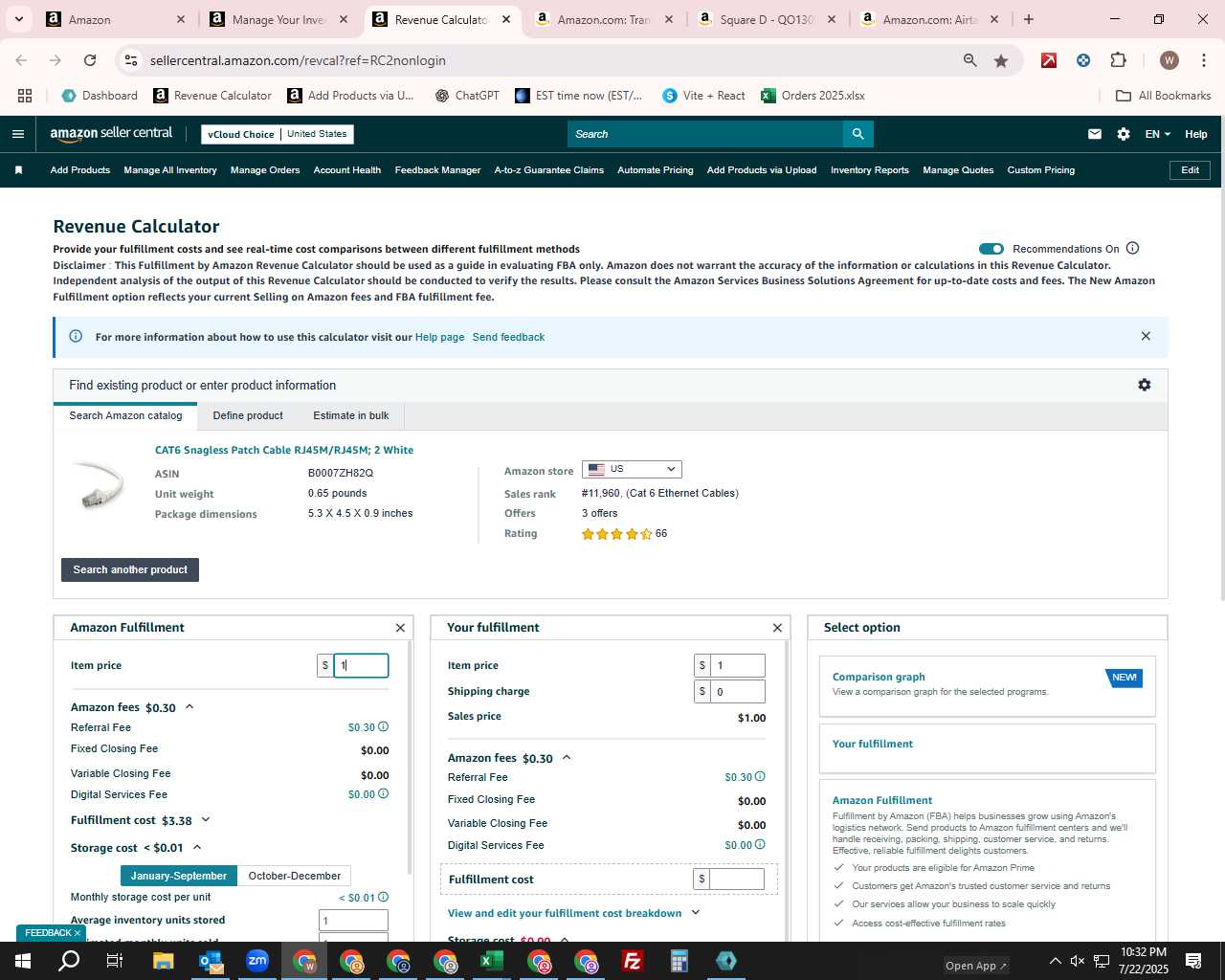Open the CAT6 Snagless Patch Cable product link

(x=284, y=450)
